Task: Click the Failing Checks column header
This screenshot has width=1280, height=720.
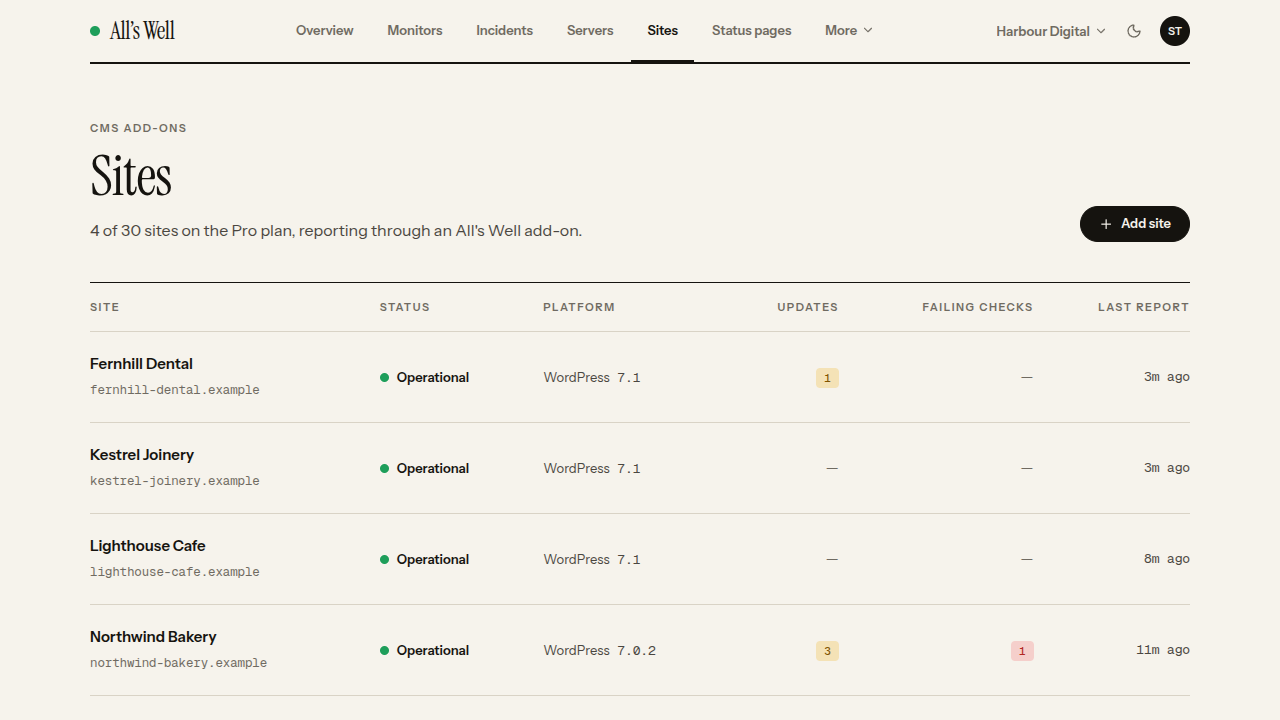Action: 977,307
